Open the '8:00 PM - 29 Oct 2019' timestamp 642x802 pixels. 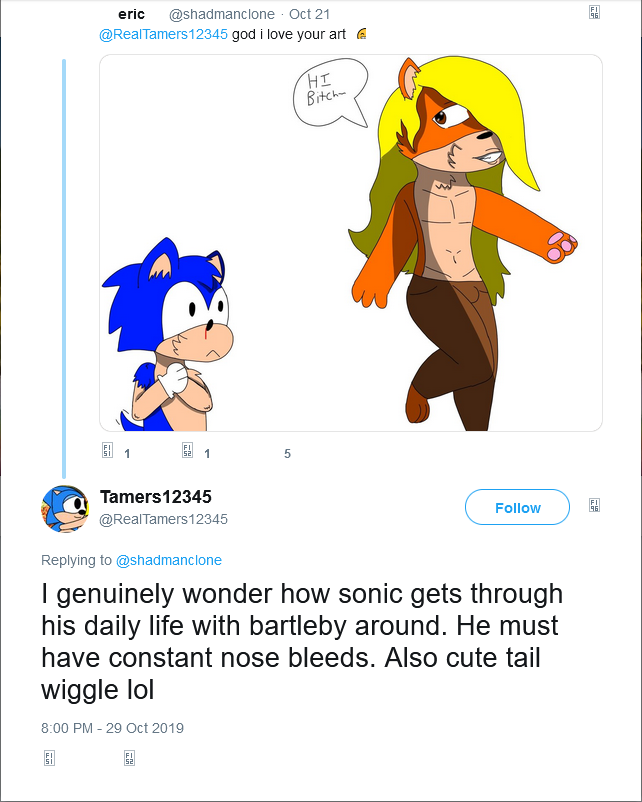click(112, 728)
